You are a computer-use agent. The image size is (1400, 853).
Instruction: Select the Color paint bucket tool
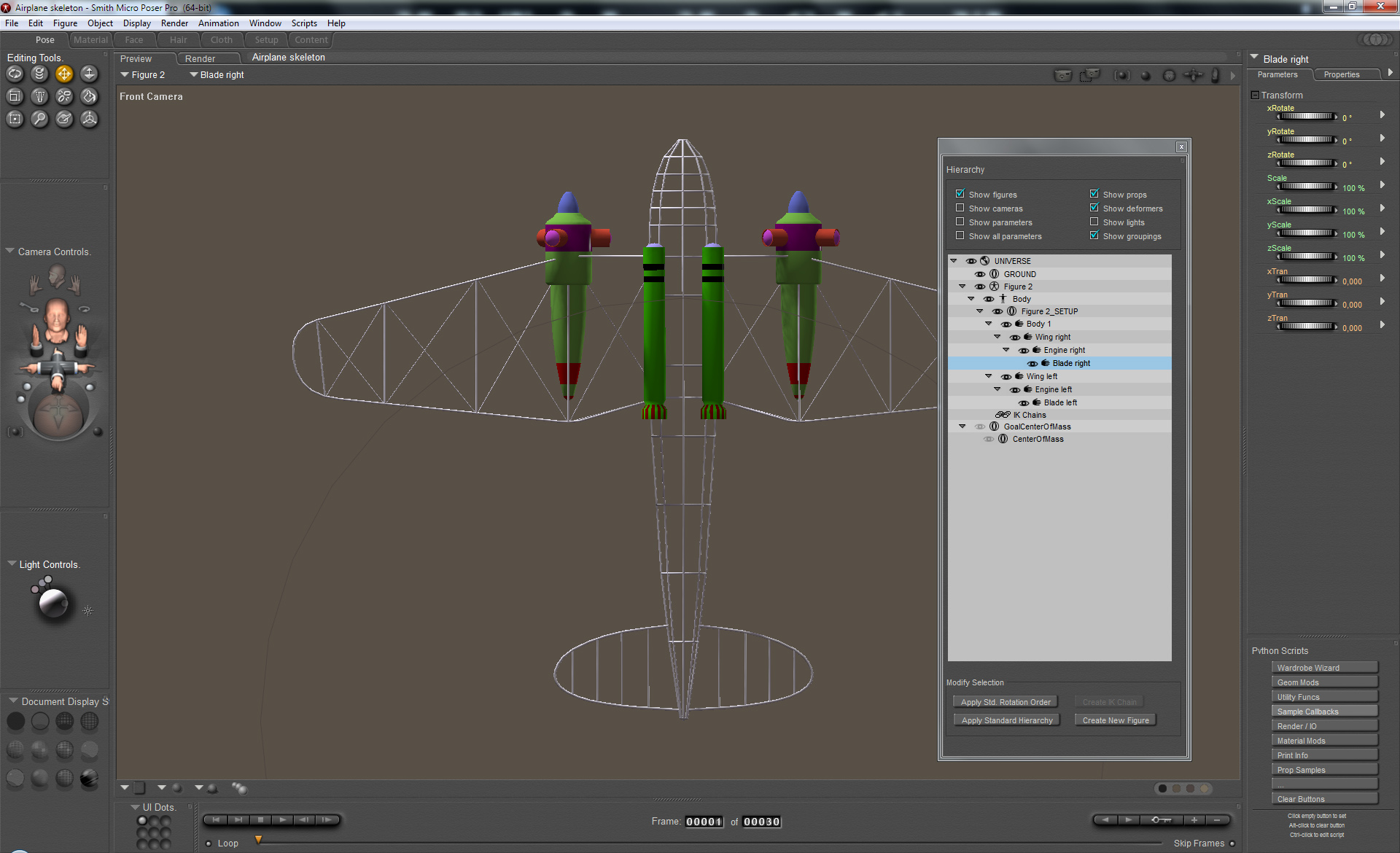89,96
